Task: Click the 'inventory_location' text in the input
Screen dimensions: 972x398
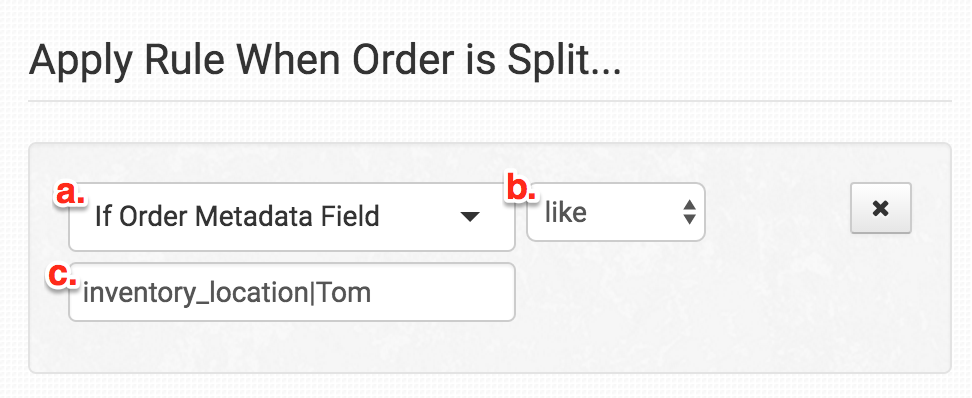Action: click(196, 293)
